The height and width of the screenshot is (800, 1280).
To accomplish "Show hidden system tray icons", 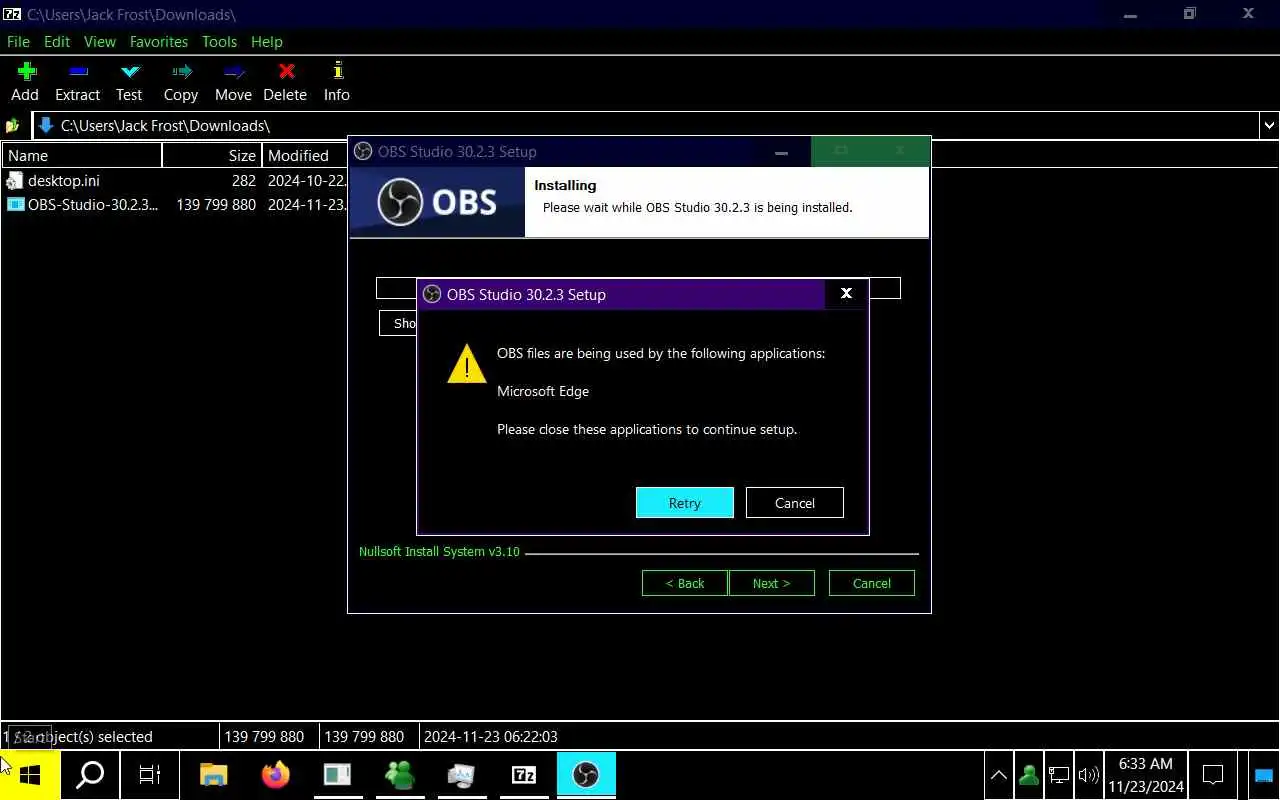I will click(x=999, y=775).
